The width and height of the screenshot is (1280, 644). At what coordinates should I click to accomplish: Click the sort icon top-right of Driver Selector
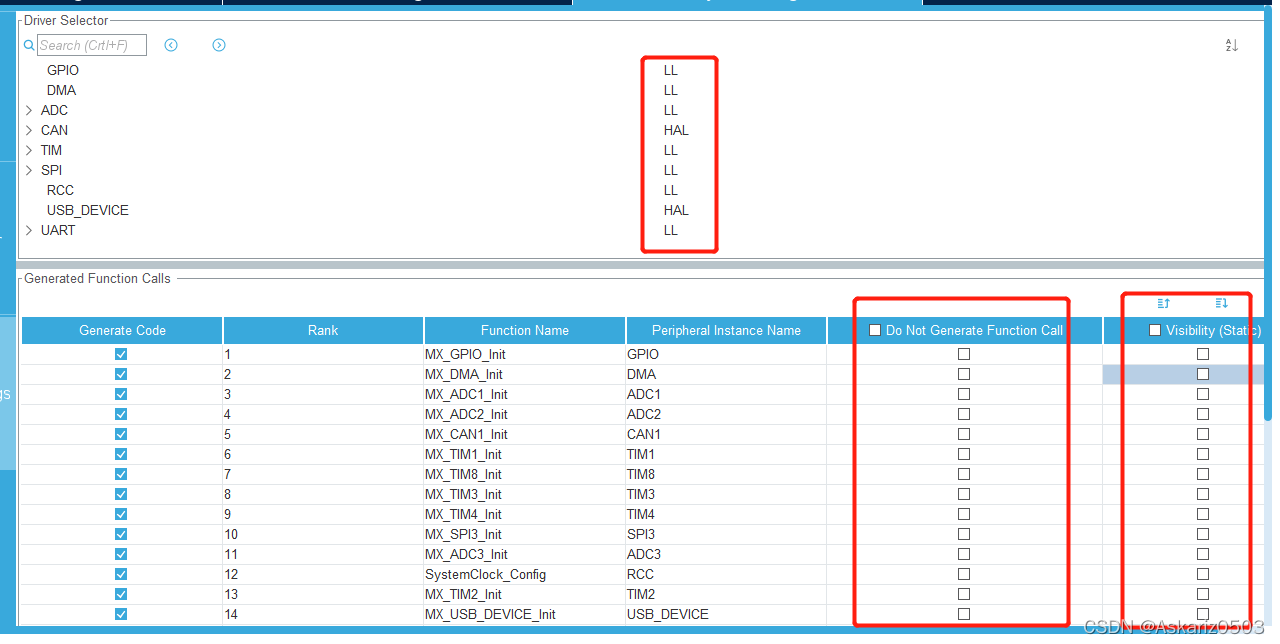tap(1232, 45)
